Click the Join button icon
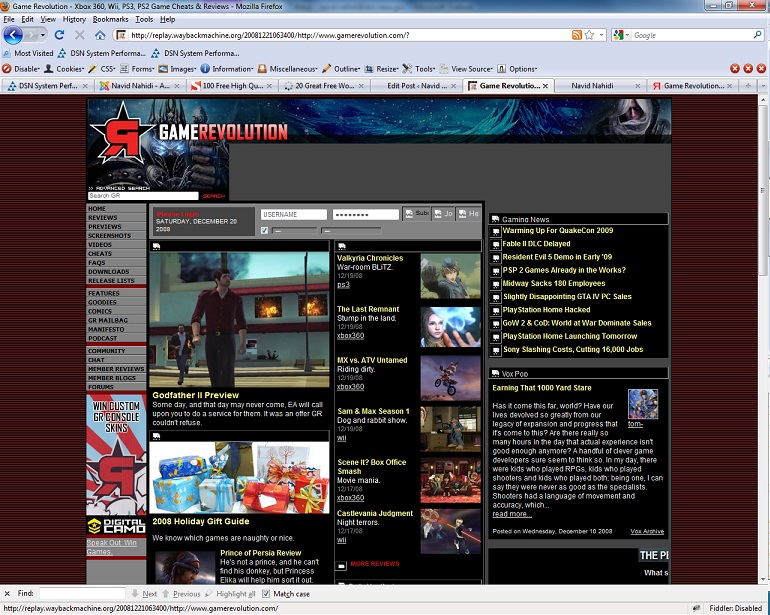 coord(443,214)
